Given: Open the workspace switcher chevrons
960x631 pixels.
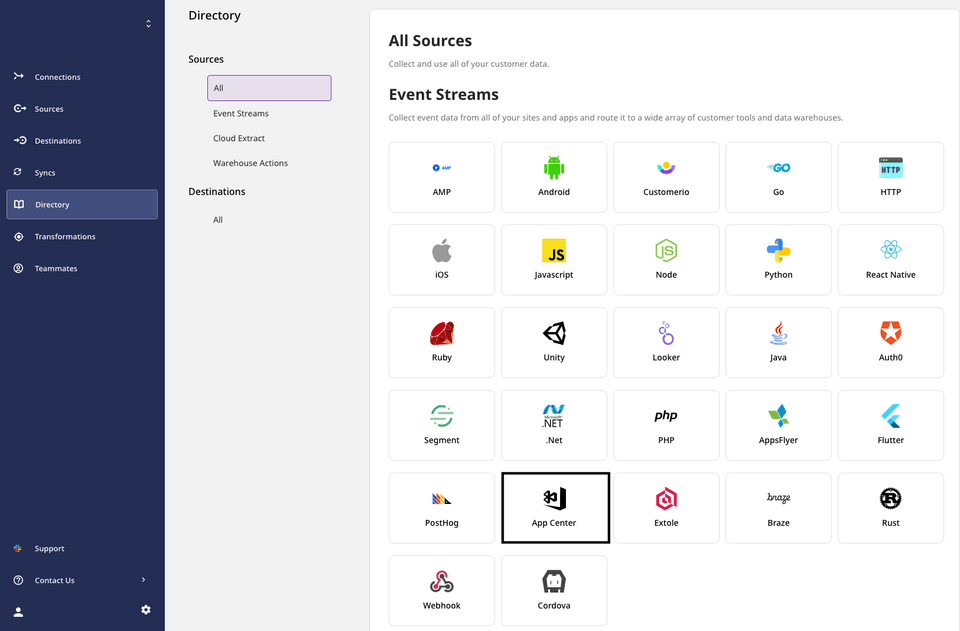Looking at the screenshot, I should tap(148, 23).
